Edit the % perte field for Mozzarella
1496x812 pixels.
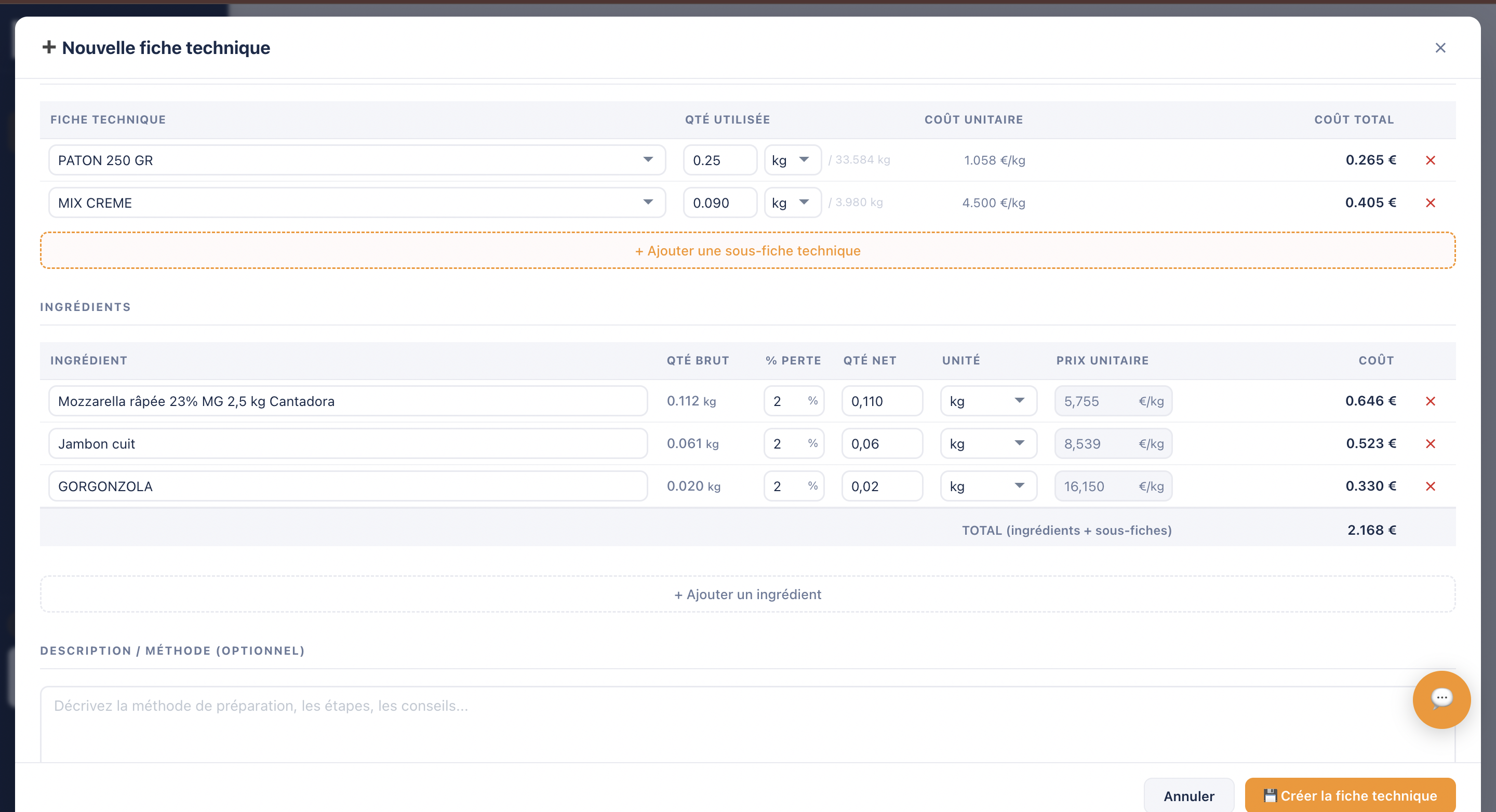pyautogui.click(x=793, y=401)
